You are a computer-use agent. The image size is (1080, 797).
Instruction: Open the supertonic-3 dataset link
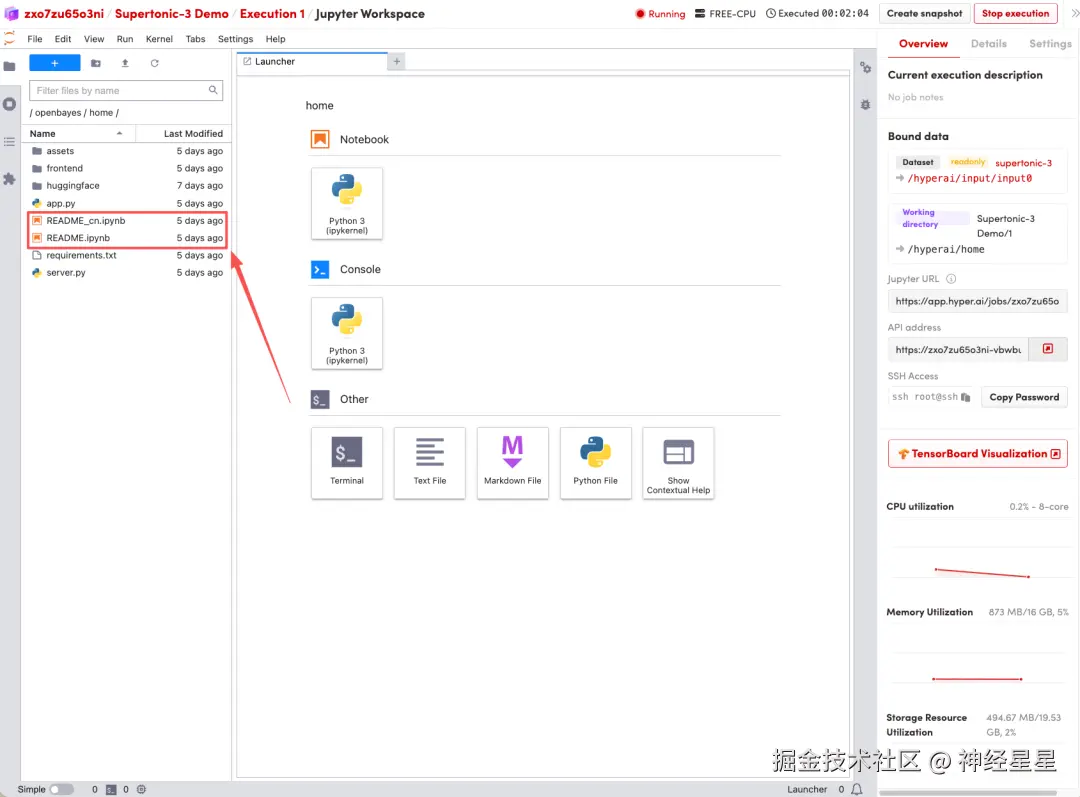pyautogui.click(x=1024, y=163)
